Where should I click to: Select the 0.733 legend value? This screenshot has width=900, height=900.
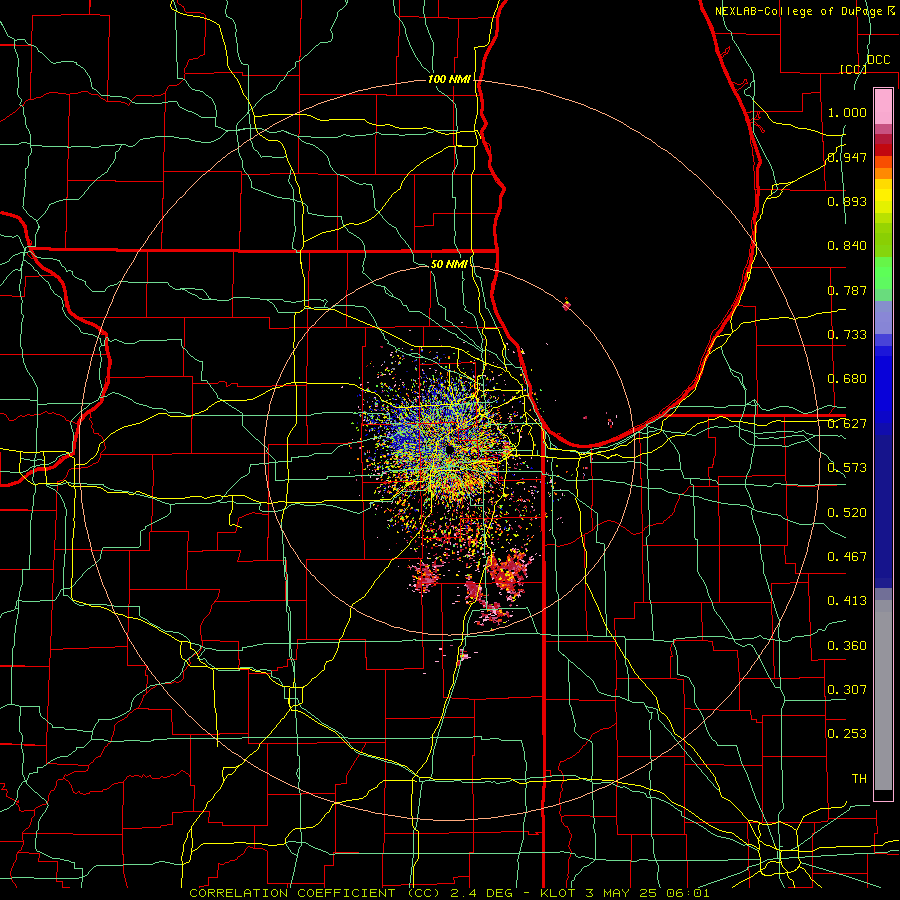(x=847, y=335)
